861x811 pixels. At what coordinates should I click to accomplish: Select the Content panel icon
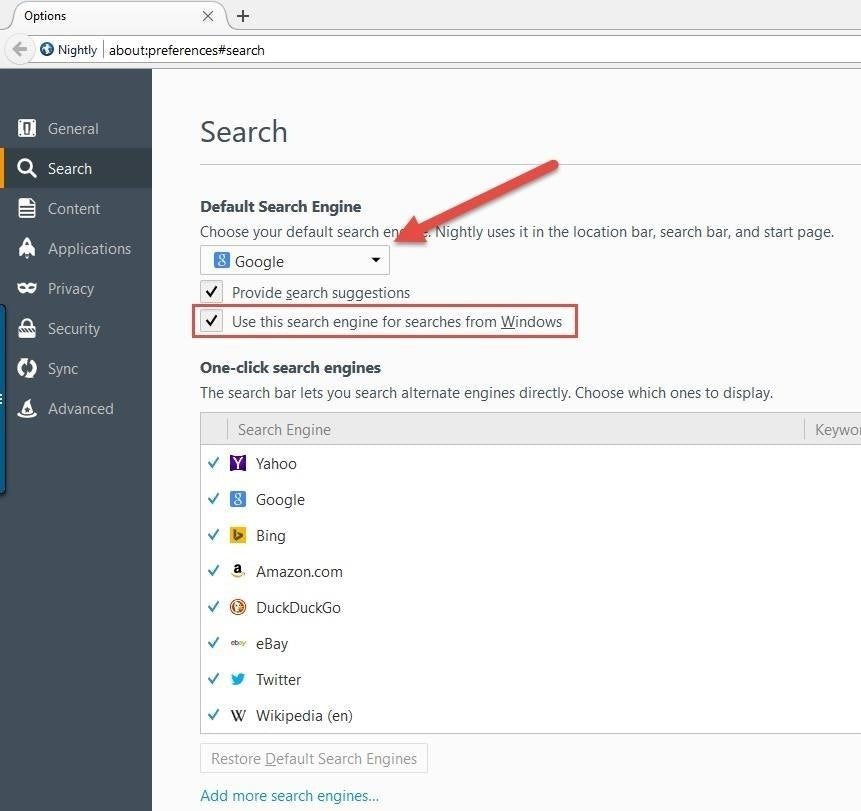[27, 208]
